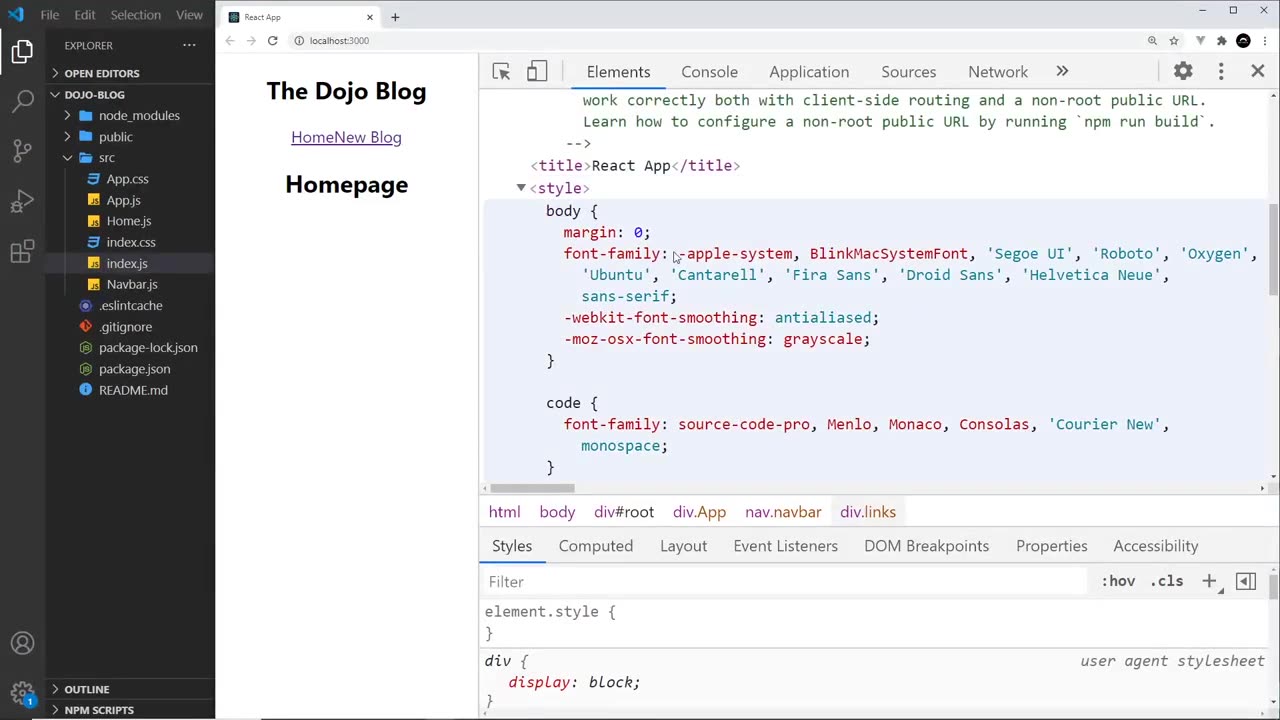Select div#root in the breadcrumb
This screenshot has width=1280, height=720.
tap(624, 512)
